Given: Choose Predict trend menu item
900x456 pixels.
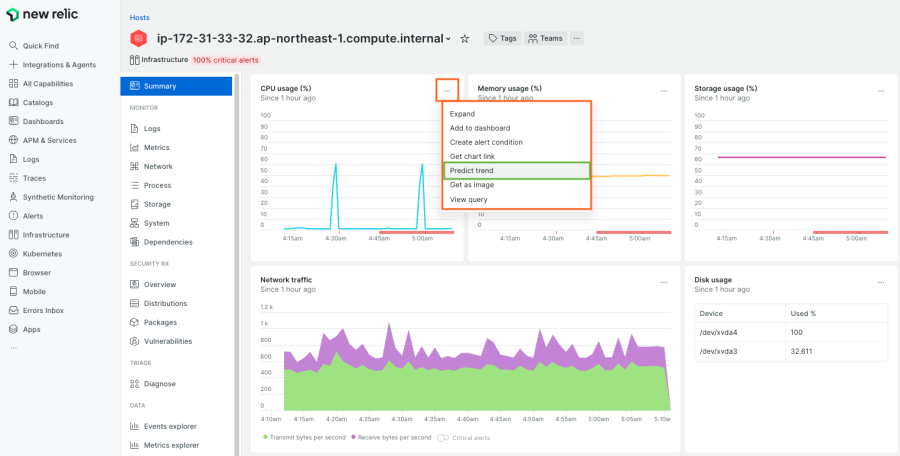Looking at the screenshot, I should click(x=517, y=171).
